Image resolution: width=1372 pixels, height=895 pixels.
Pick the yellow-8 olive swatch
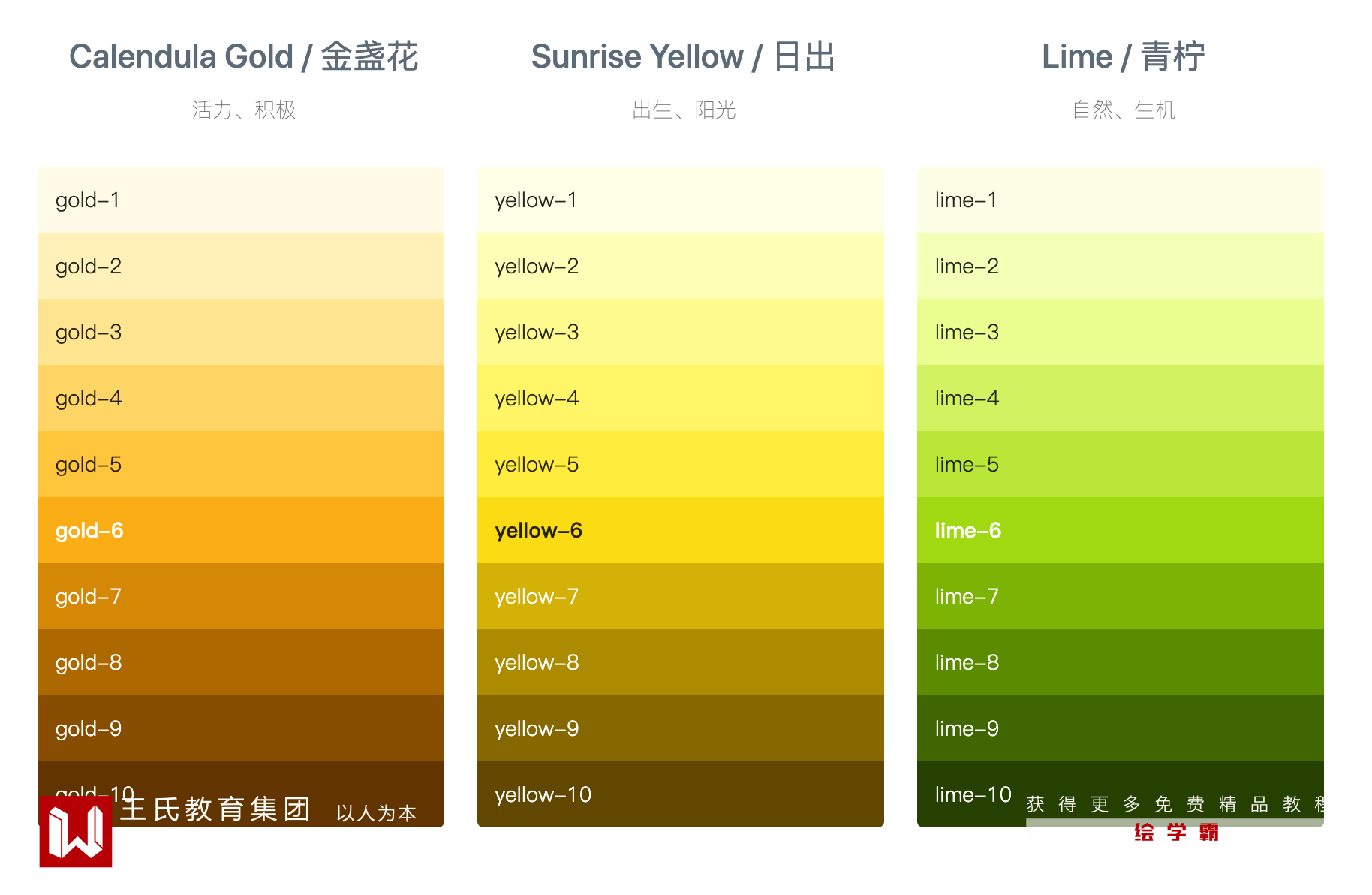680,662
